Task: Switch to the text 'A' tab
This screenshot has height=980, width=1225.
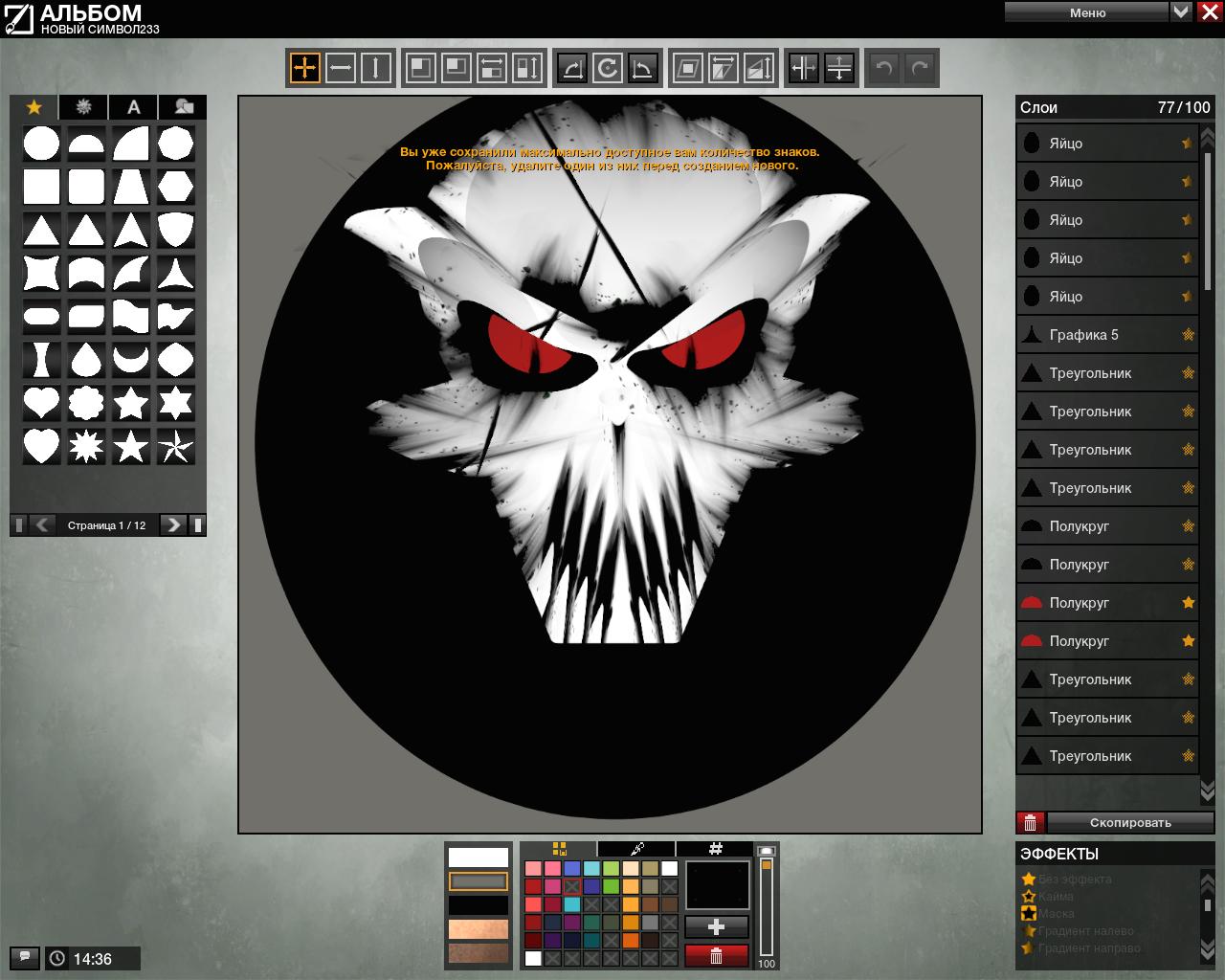Action: [x=134, y=107]
